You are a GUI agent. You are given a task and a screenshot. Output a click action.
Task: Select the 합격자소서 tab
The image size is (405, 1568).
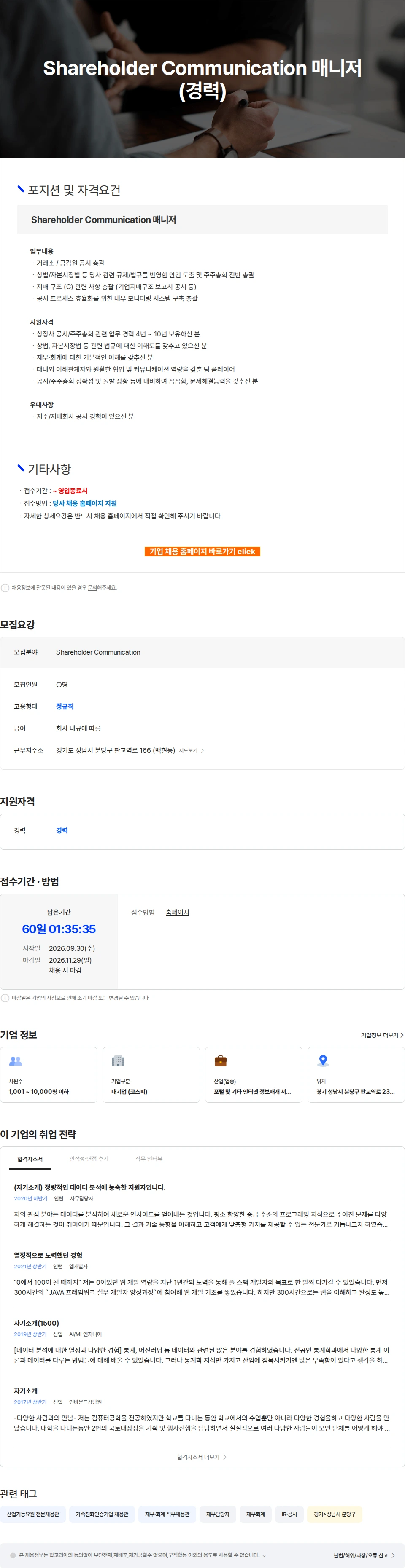coord(30,1159)
